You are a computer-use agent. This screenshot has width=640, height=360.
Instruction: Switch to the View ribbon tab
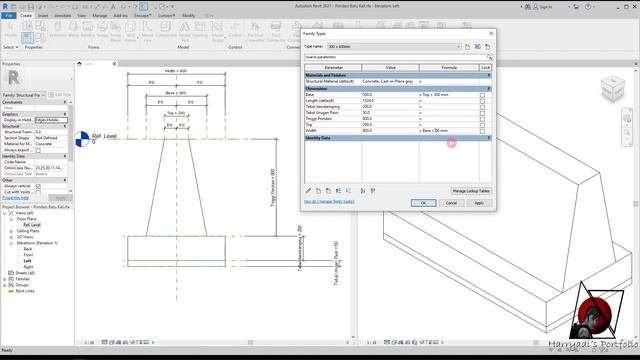82,16
